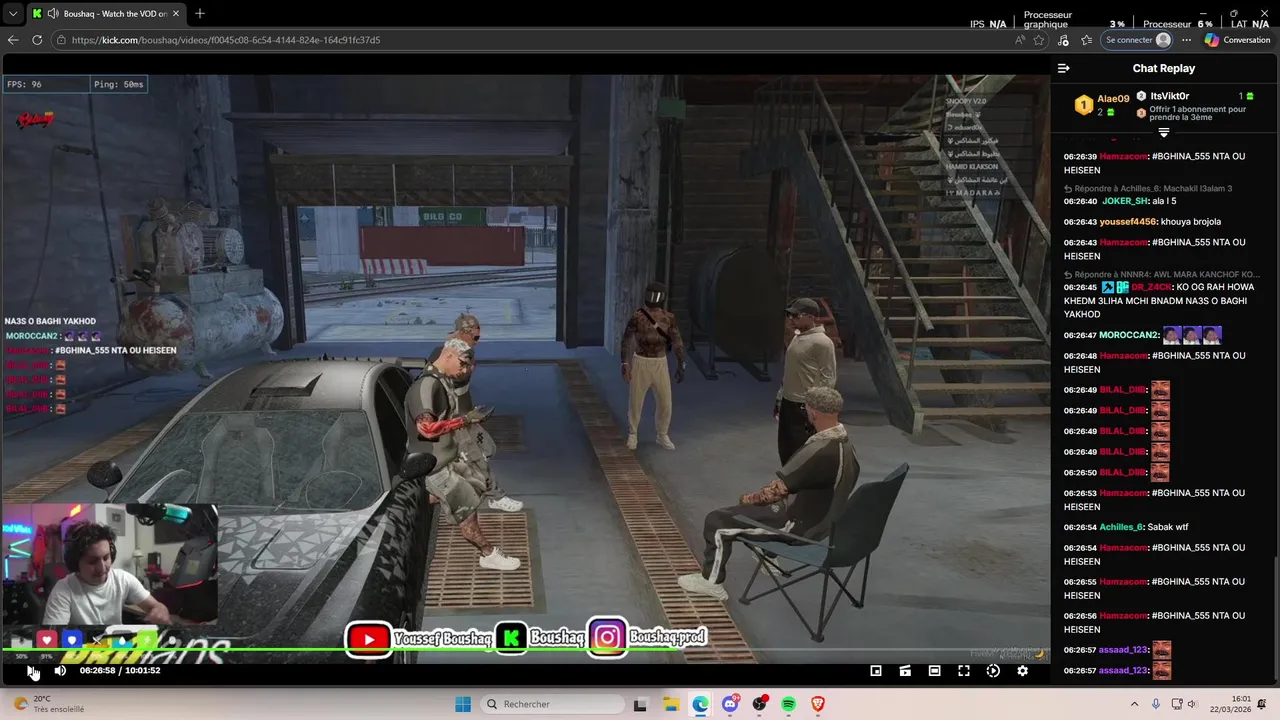This screenshot has width=1280, height=720.
Task: Click Kick logo in stream overlay banner
Action: tap(511, 638)
